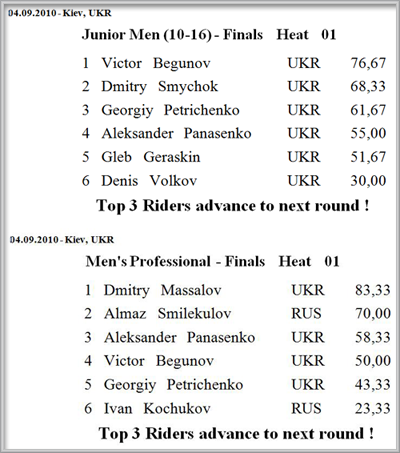Click the second 04.09.2010 - Kiev, UKR line
Image resolution: width=400 pixels, height=453 pixels.
(62, 240)
